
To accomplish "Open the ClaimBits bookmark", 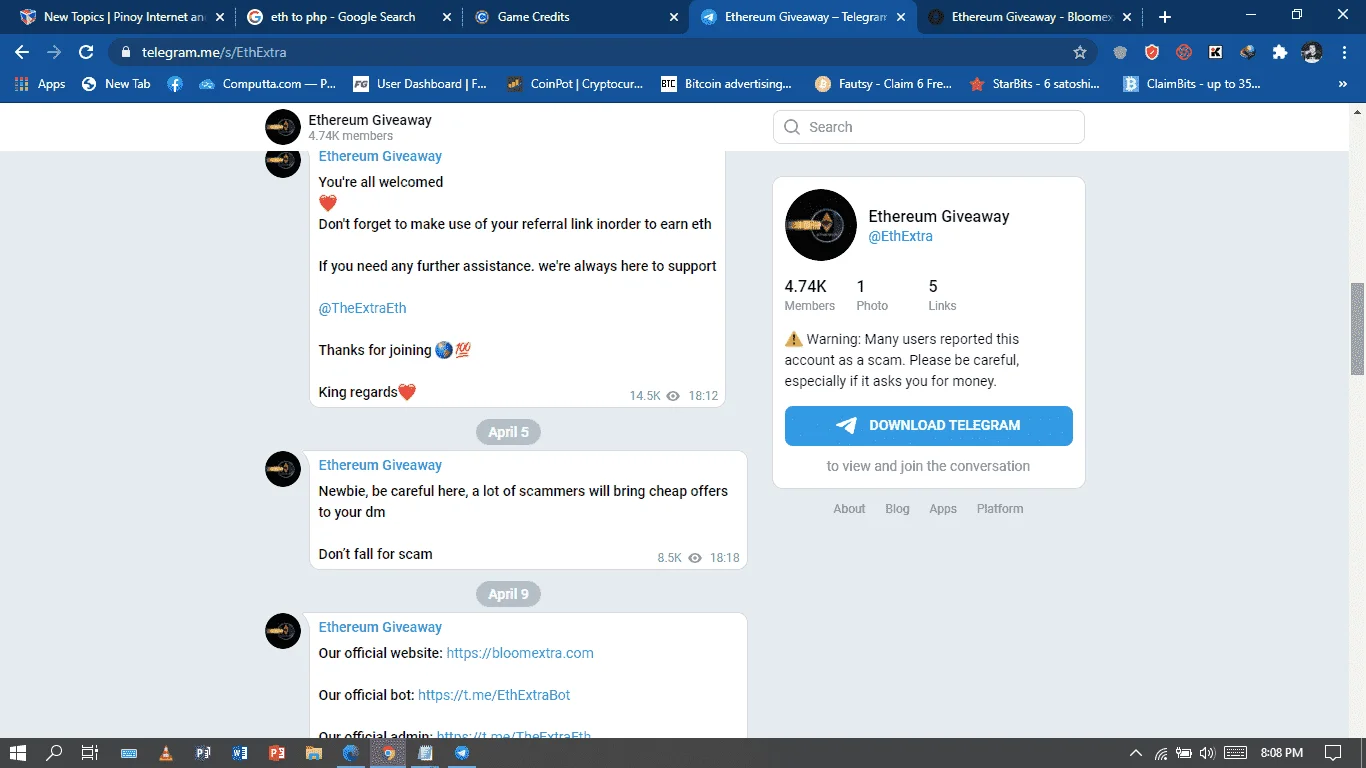I will (1192, 84).
